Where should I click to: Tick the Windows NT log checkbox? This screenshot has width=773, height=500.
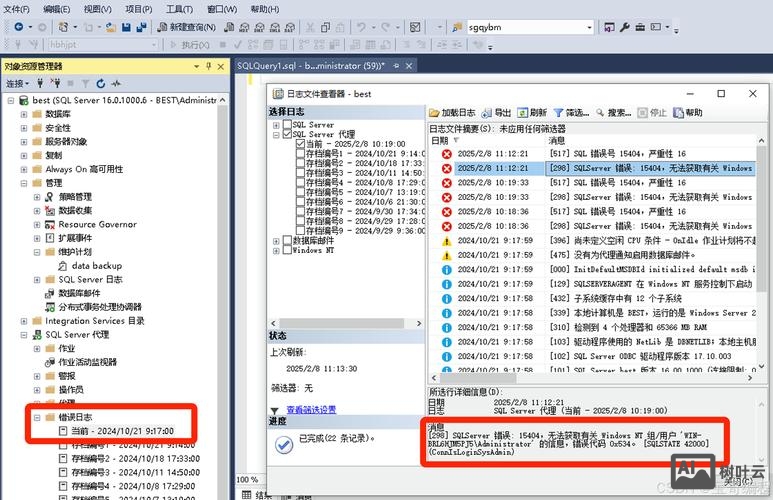(287, 250)
